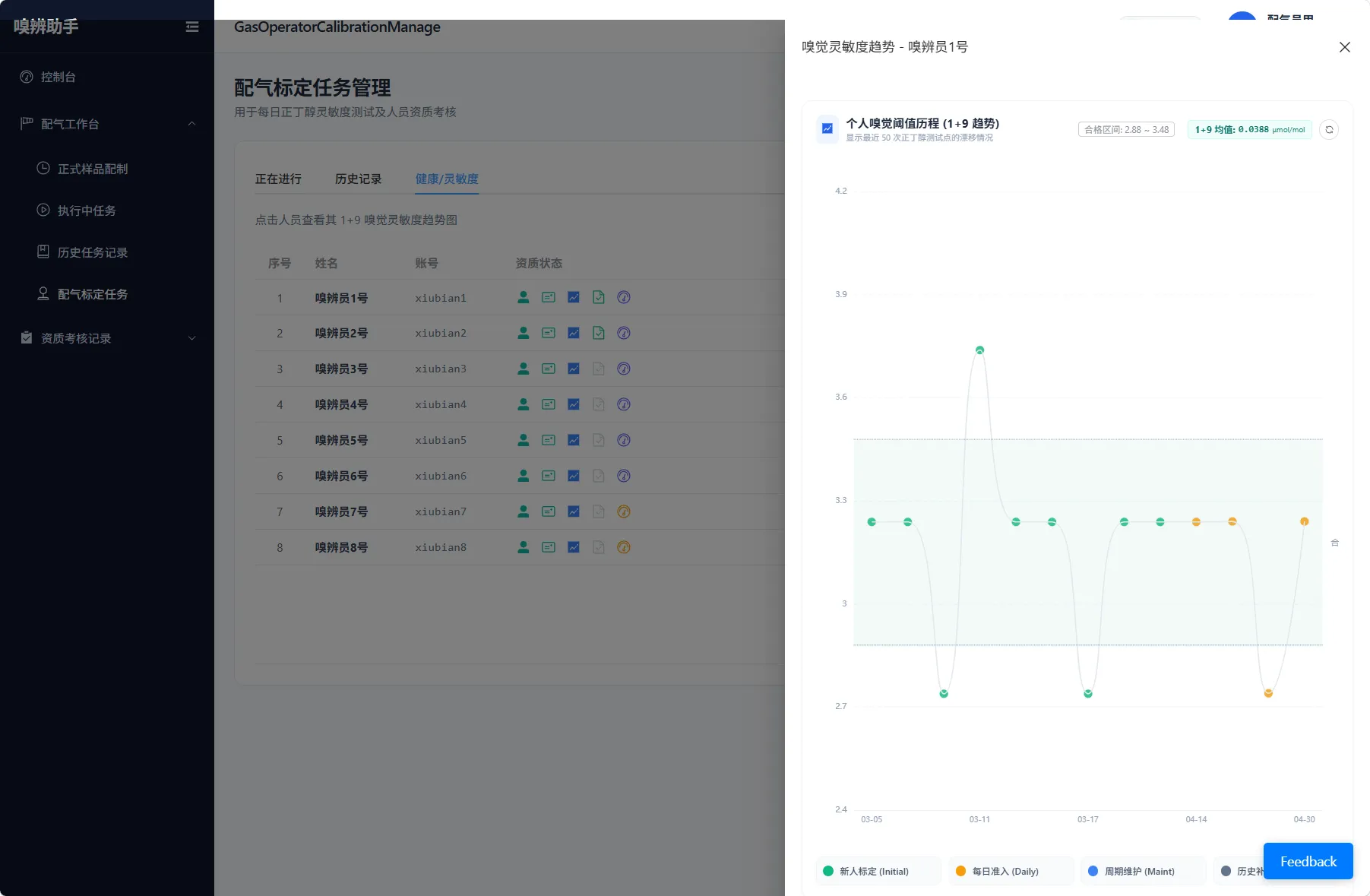The image size is (1370, 896).
Task: Click the account xiubian6 cell
Action: pos(441,476)
